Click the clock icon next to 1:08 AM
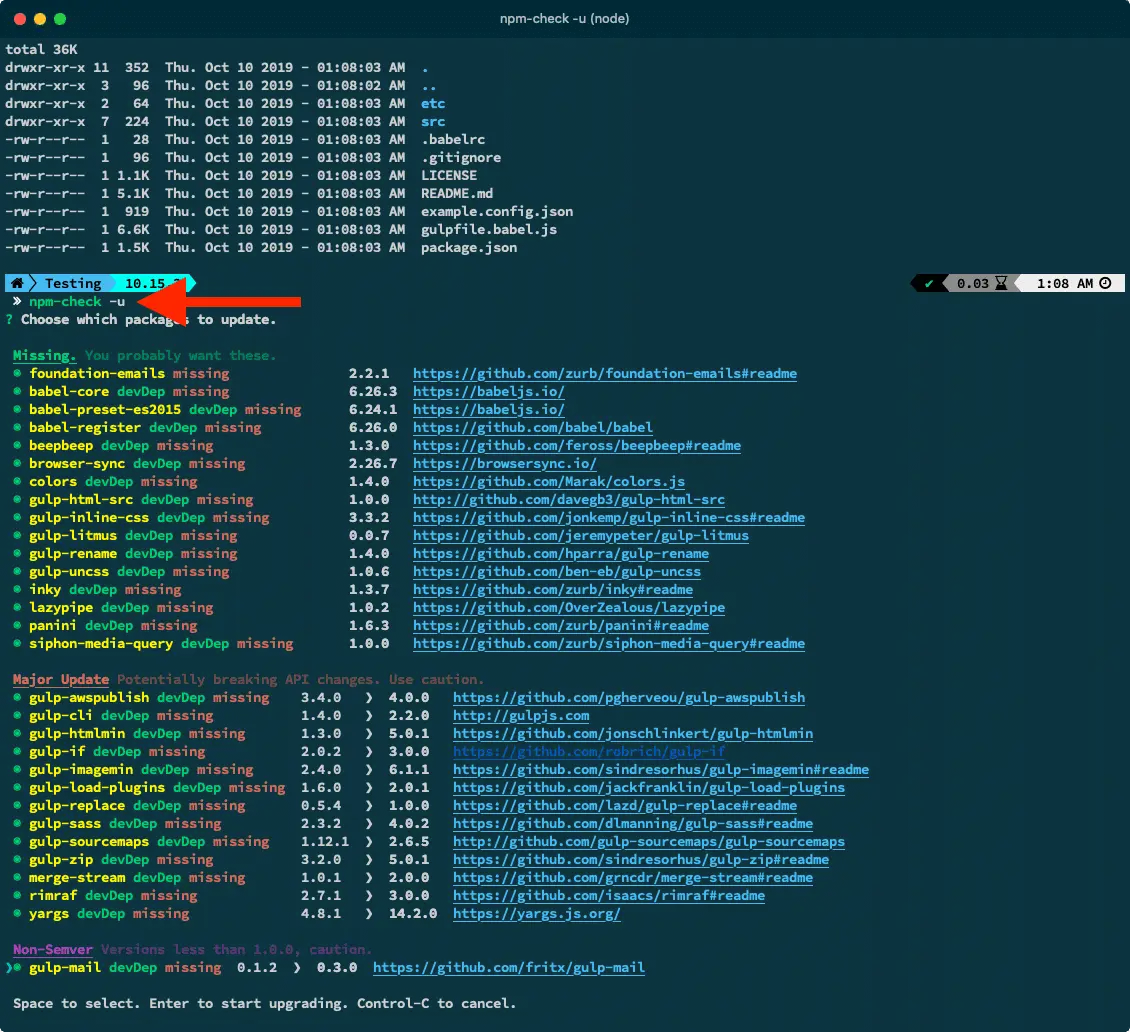The image size is (1130, 1032). point(1105,283)
